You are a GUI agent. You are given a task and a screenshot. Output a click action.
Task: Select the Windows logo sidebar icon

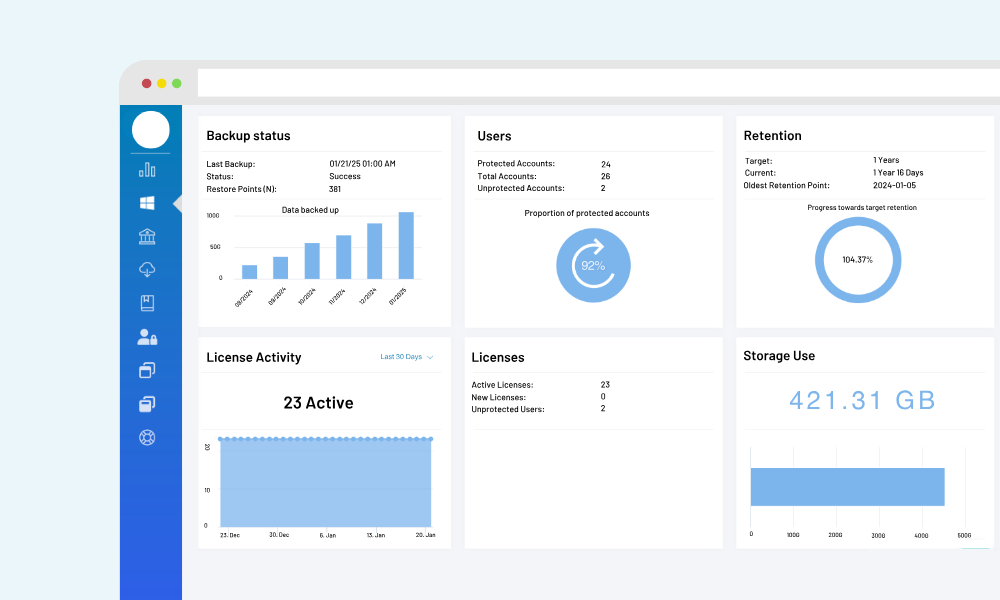147,203
